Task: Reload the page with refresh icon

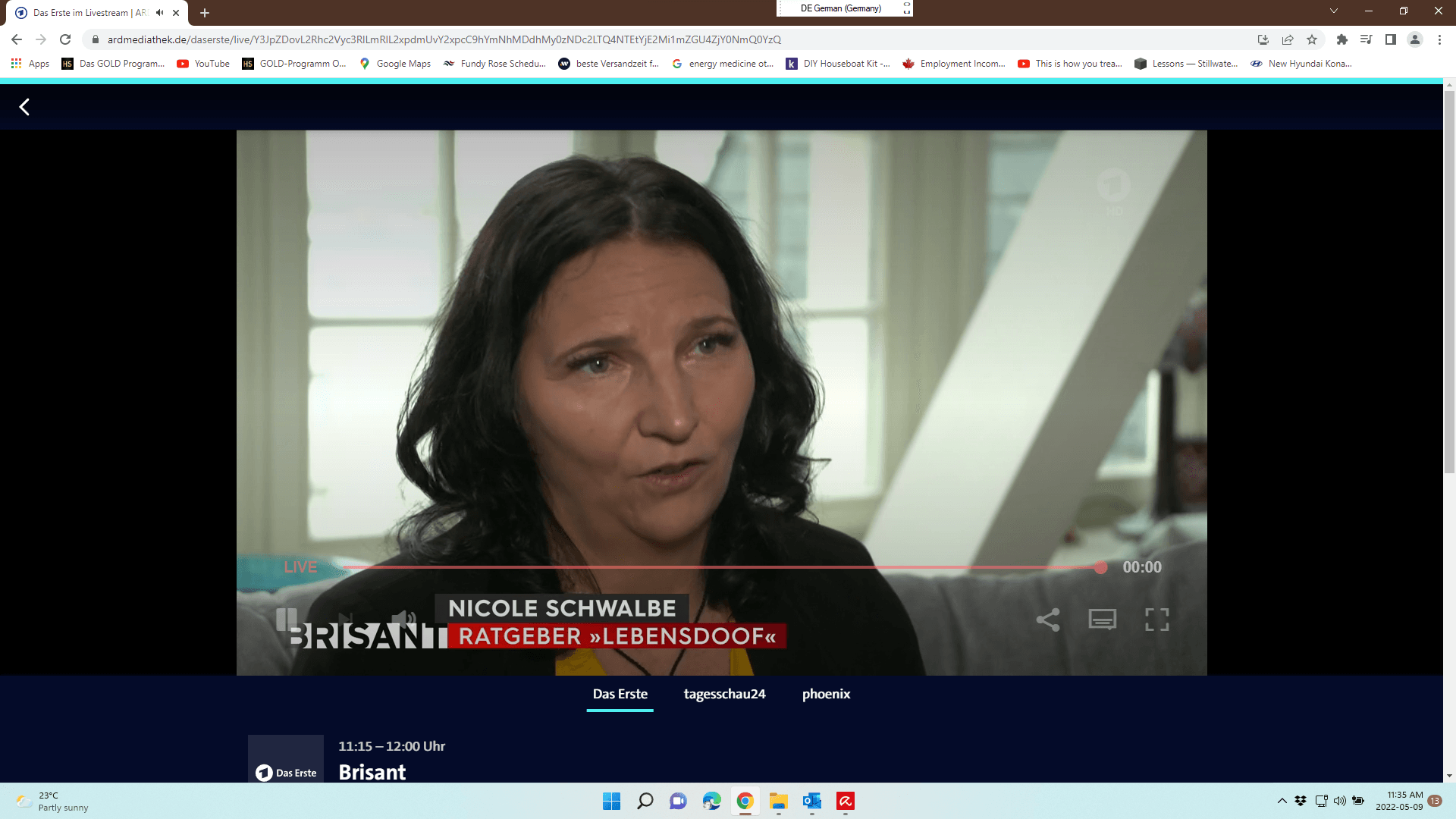Action: (x=65, y=39)
